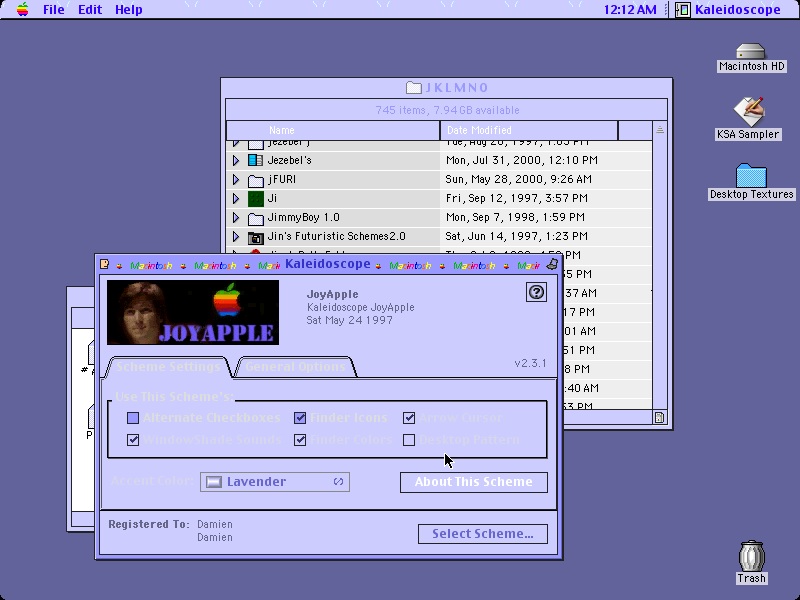Click the JKLMNO window resize corner icon
This screenshot has height=600, width=800.
(x=660, y=417)
